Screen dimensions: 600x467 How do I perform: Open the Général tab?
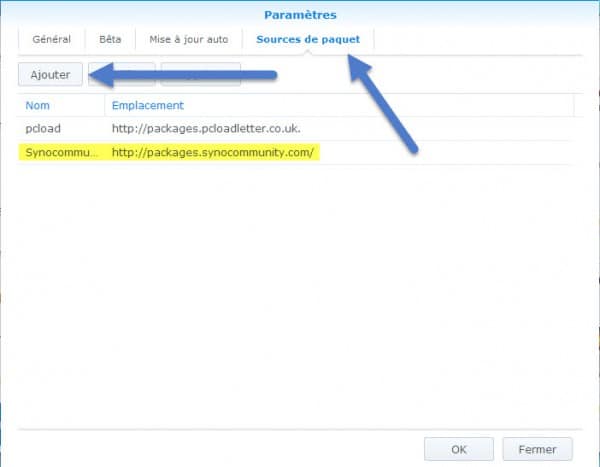(50, 40)
